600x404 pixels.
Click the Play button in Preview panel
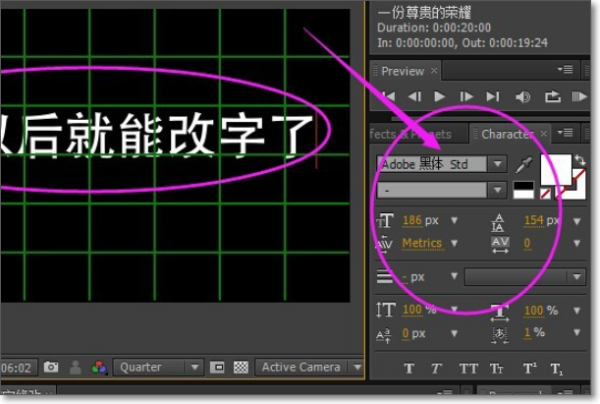[x=438, y=97]
